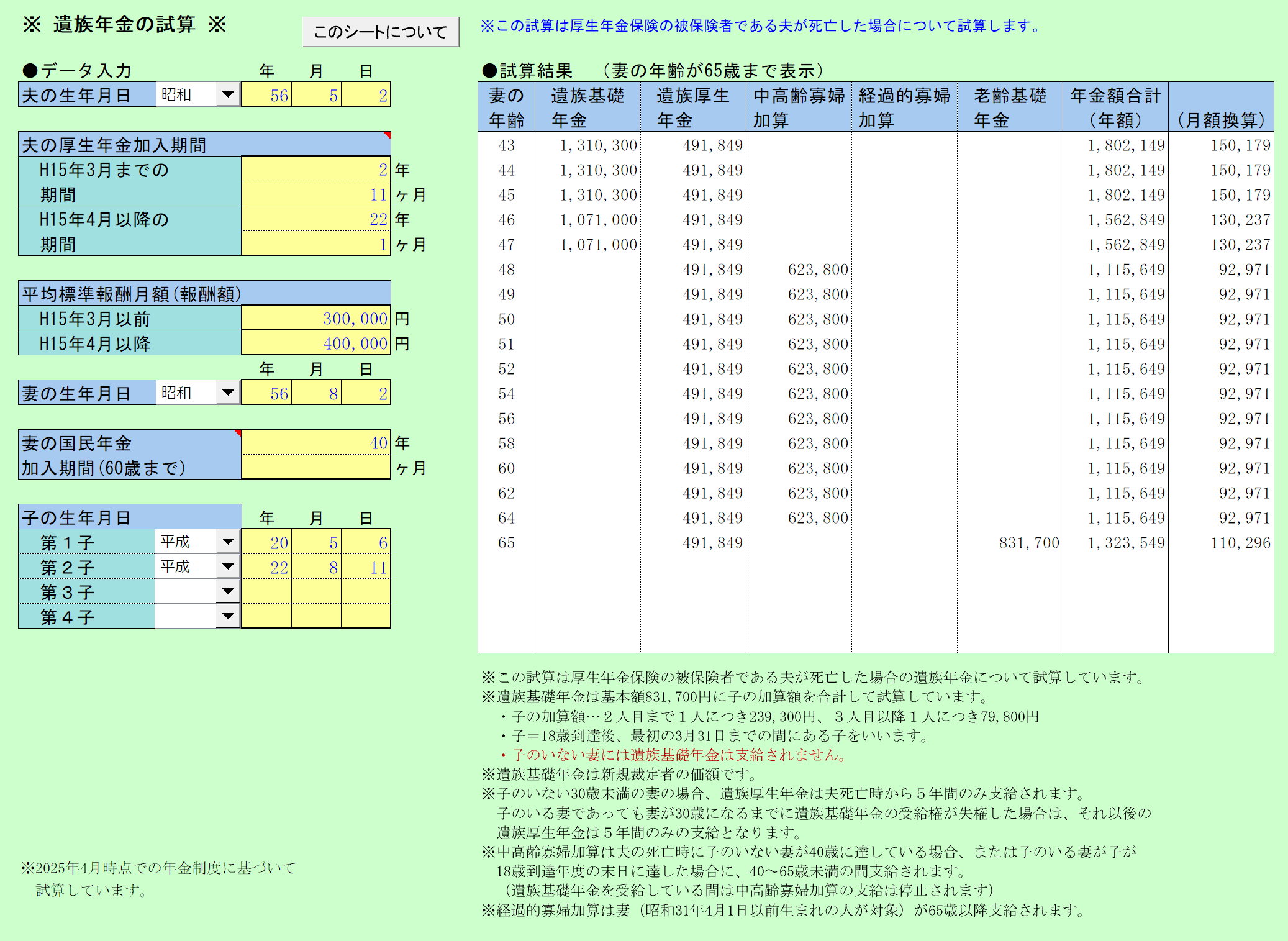1288x941 pixels.
Task: Select the 22 years period field
Action: (x=315, y=219)
